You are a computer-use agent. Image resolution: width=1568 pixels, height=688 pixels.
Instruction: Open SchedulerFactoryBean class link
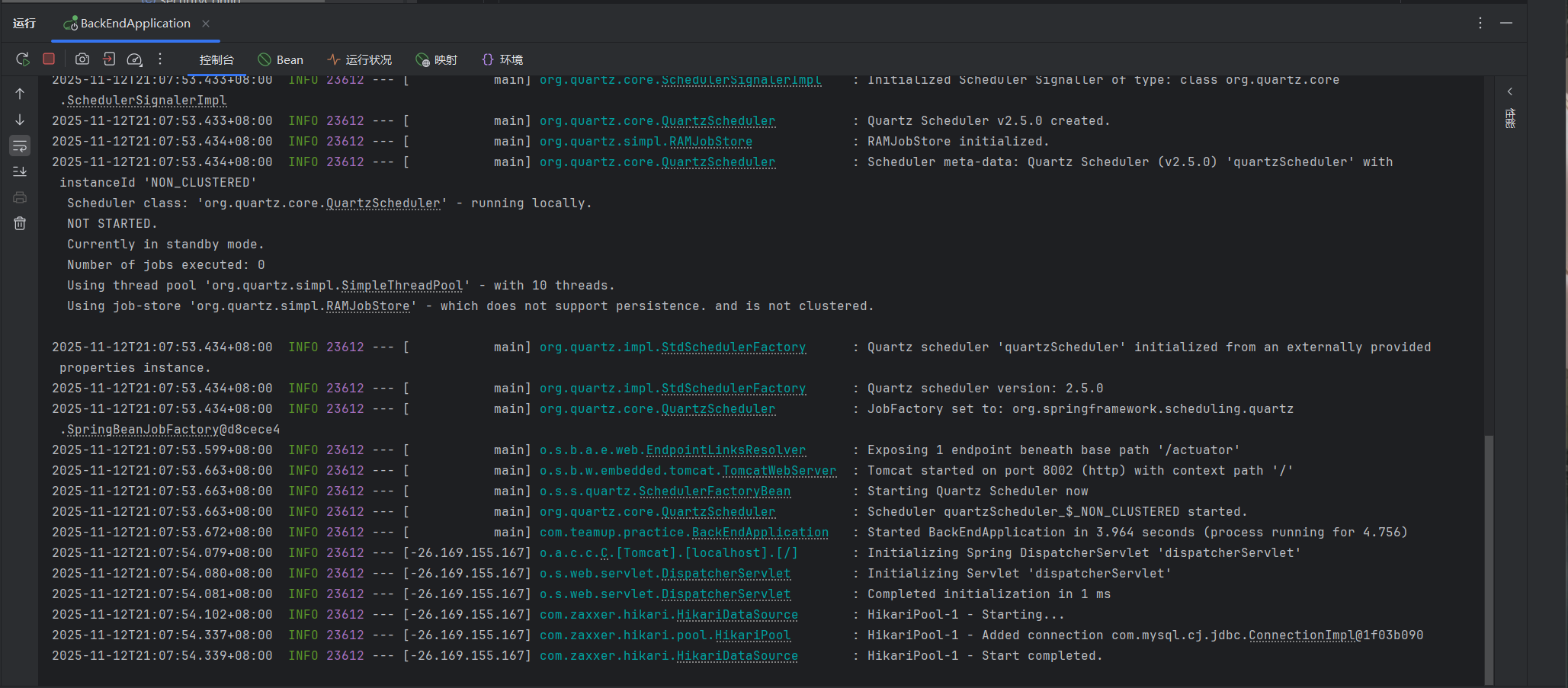(714, 491)
